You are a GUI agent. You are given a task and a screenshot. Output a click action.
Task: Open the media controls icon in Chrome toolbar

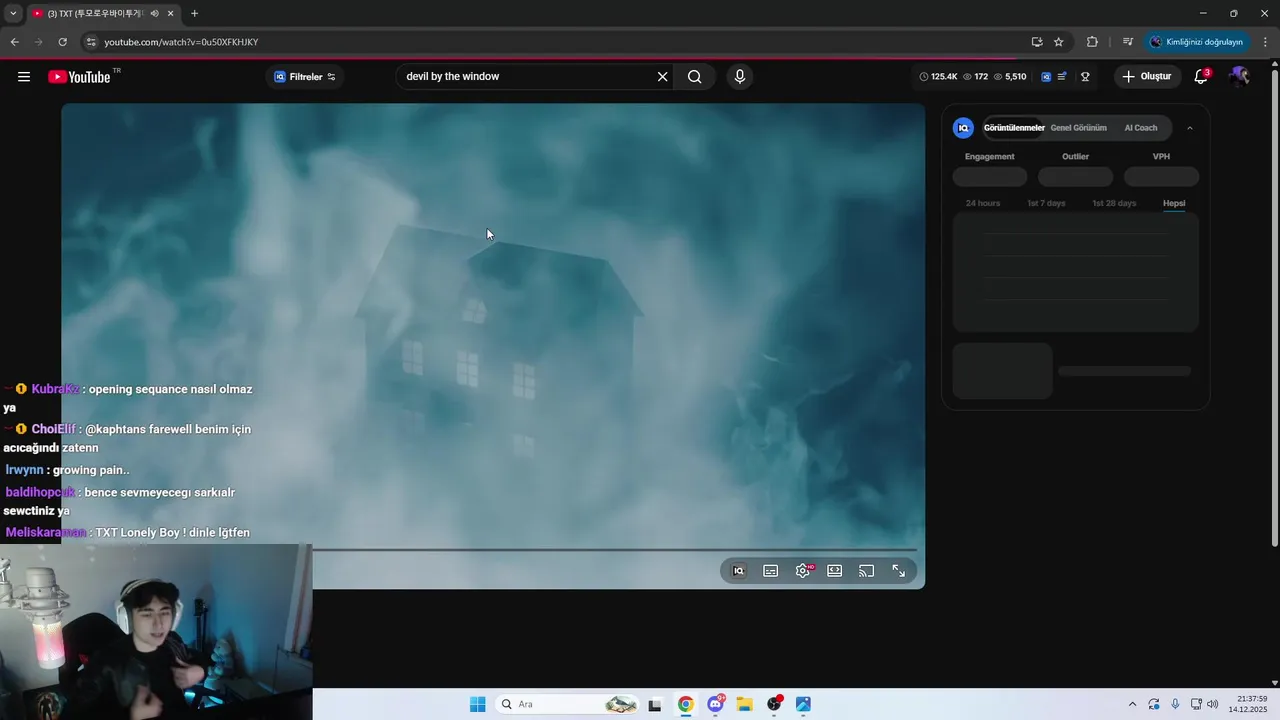point(1128,42)
